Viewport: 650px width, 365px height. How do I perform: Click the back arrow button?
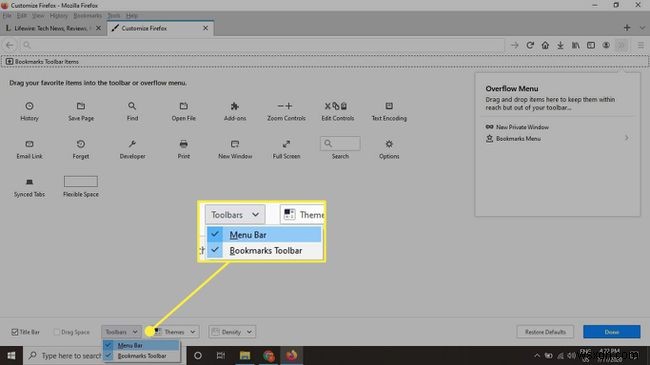tap(10, 45)
